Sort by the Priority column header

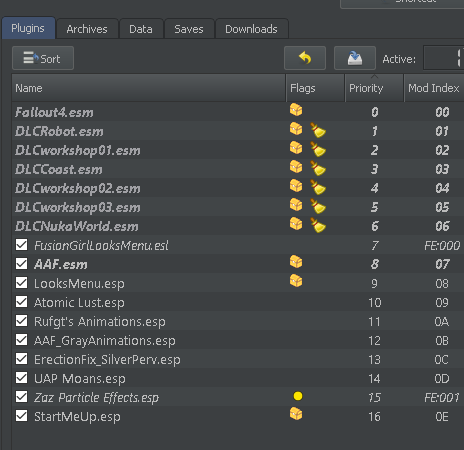coord(374,88)
